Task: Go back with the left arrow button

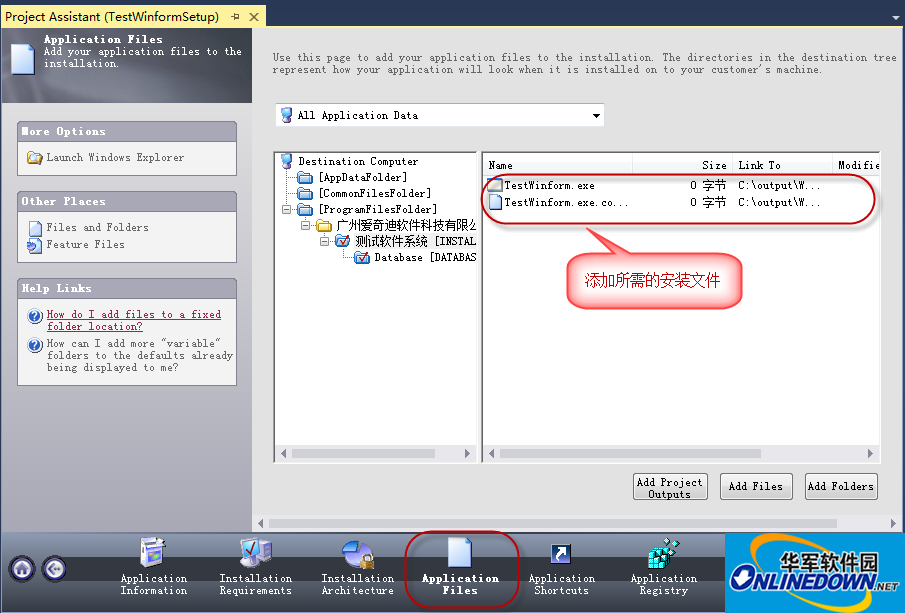Action: [x=54, y=569]
